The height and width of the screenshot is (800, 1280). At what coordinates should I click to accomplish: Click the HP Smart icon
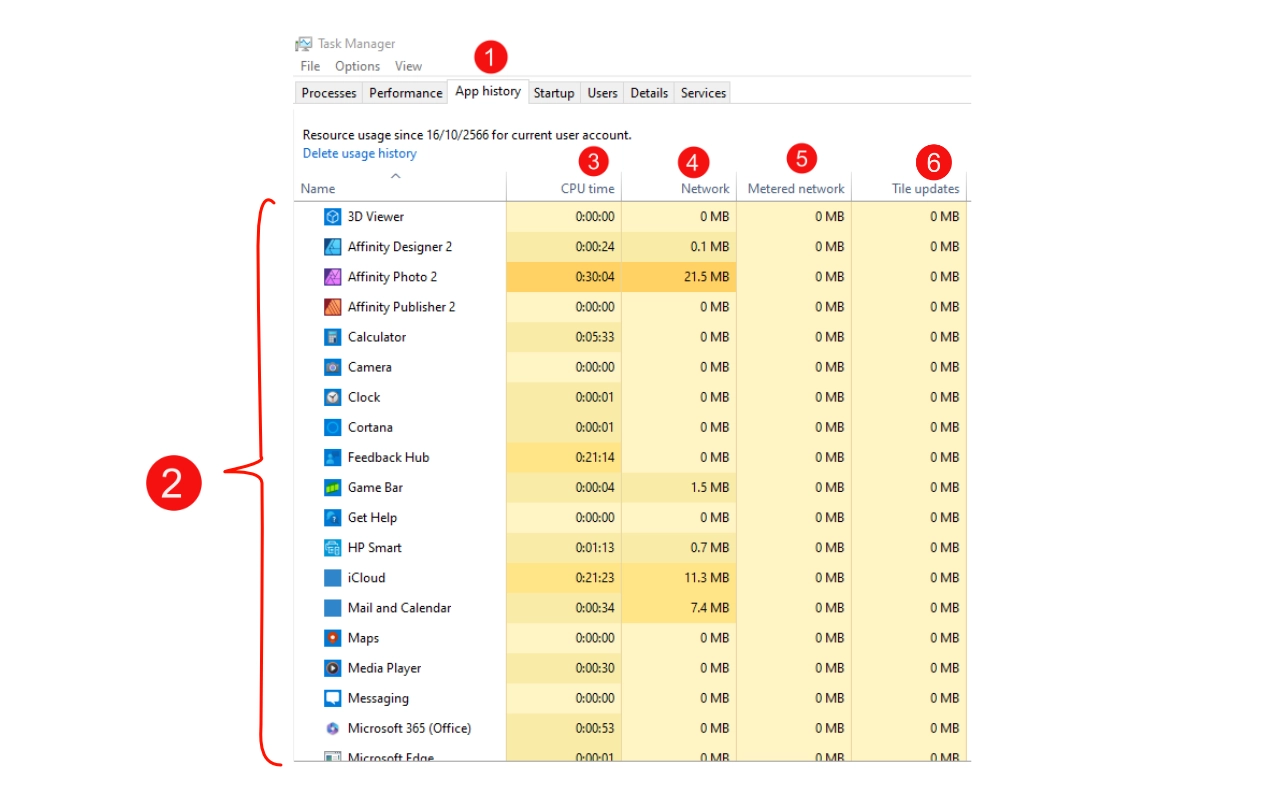333,547
